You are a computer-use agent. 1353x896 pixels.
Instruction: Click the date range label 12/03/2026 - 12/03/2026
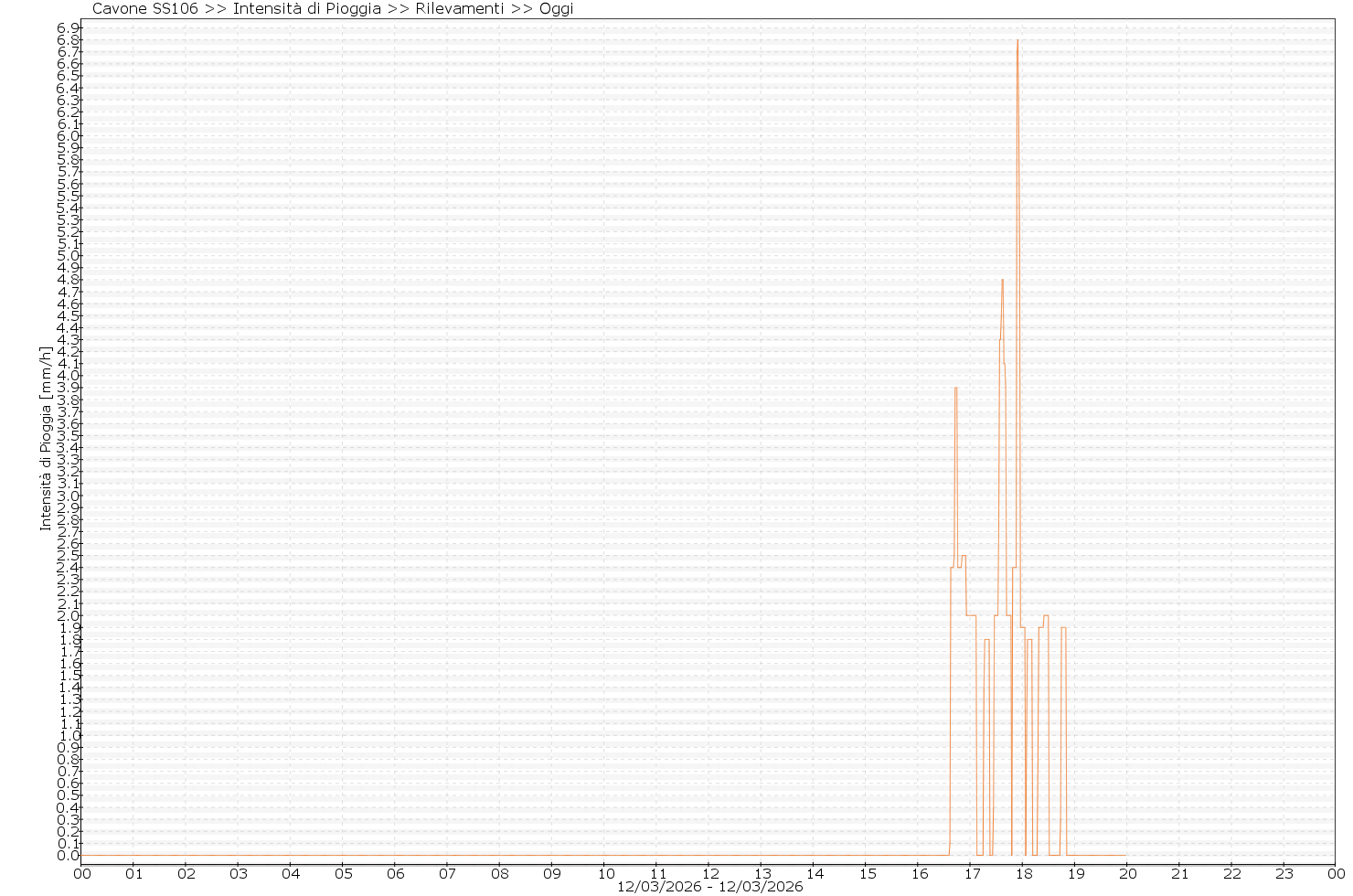click(x=709, y=887)
